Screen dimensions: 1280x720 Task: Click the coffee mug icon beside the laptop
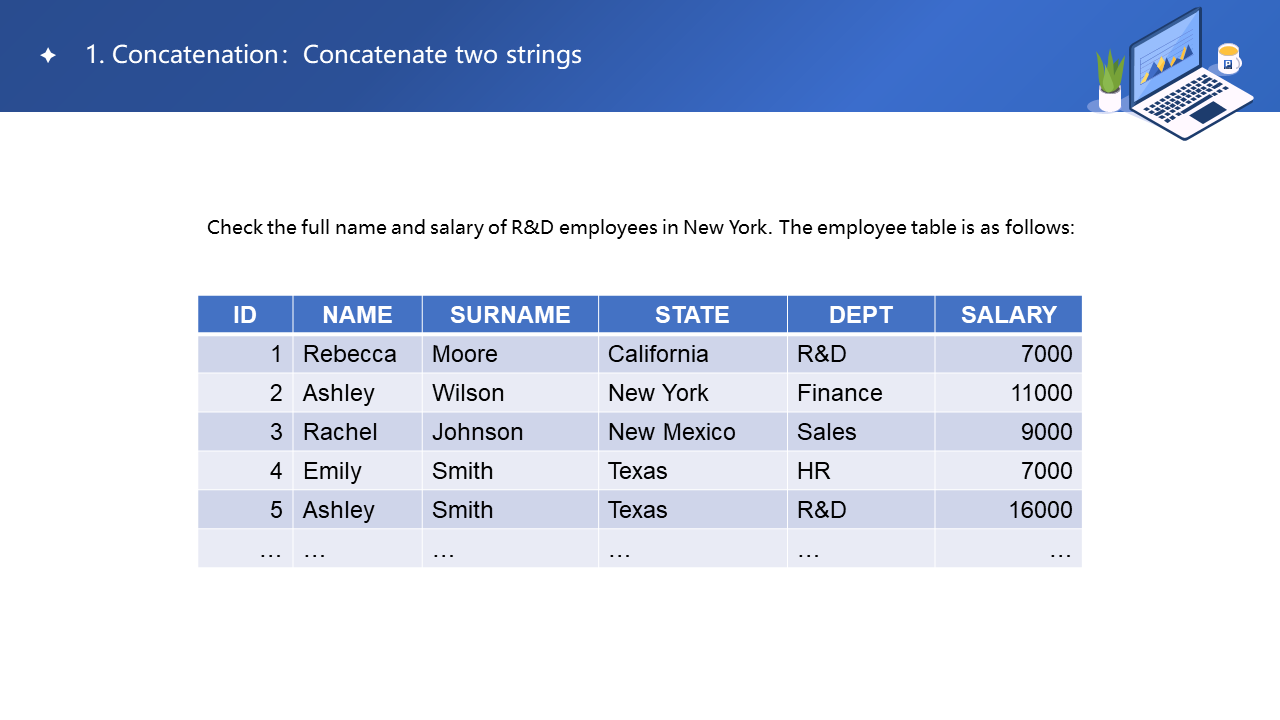coord(1229,58)
